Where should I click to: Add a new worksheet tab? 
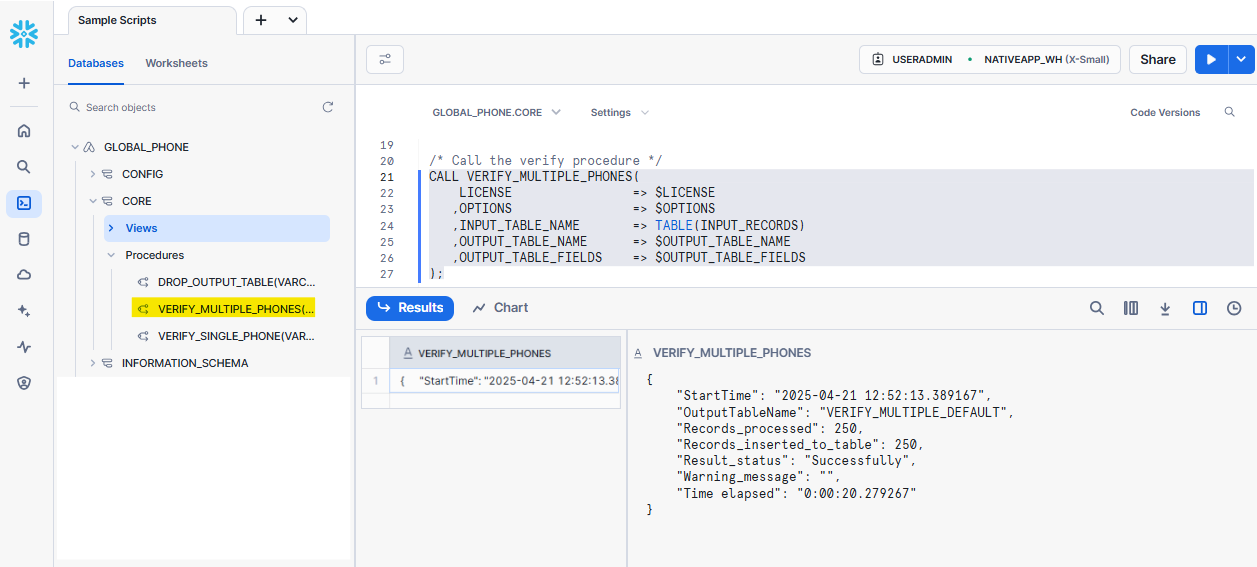261,20
